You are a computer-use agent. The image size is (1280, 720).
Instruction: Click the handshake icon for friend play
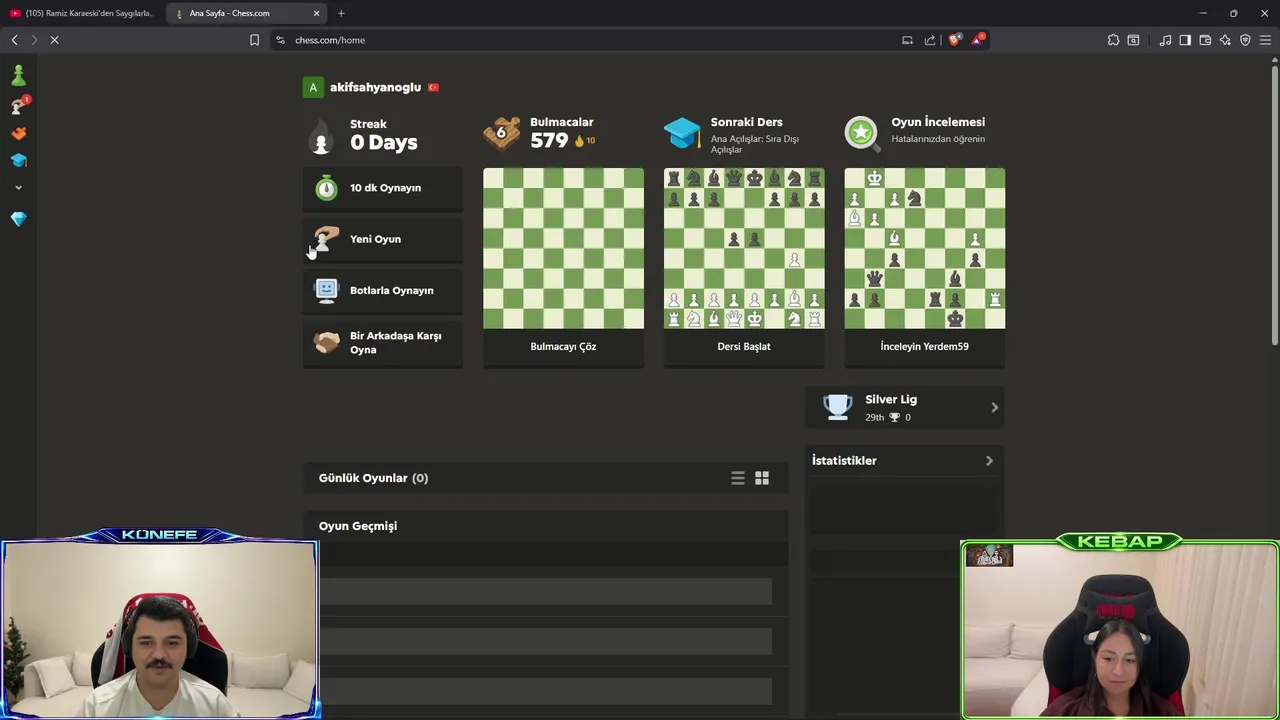(x=326, y=343)
